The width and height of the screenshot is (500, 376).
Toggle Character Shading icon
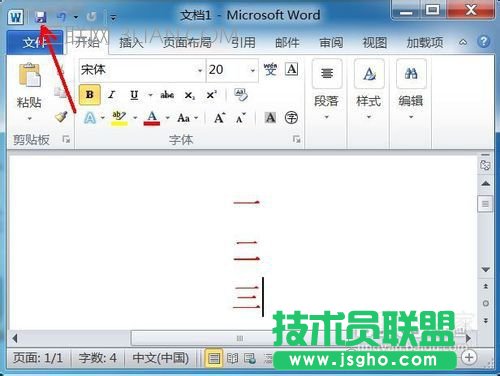[x=270, y=117]
